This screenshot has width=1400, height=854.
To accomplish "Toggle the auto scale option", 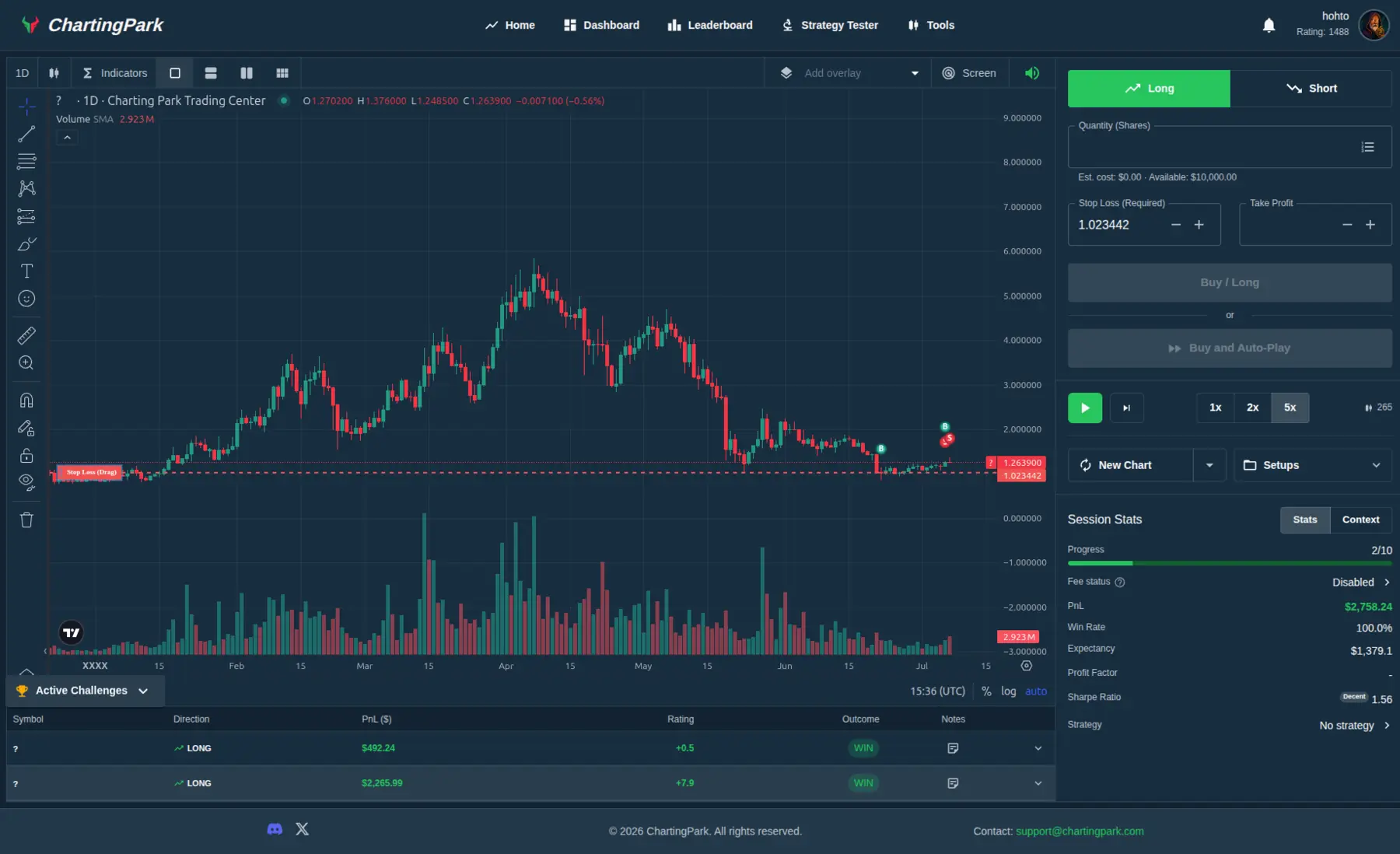I will point(1036,691).
